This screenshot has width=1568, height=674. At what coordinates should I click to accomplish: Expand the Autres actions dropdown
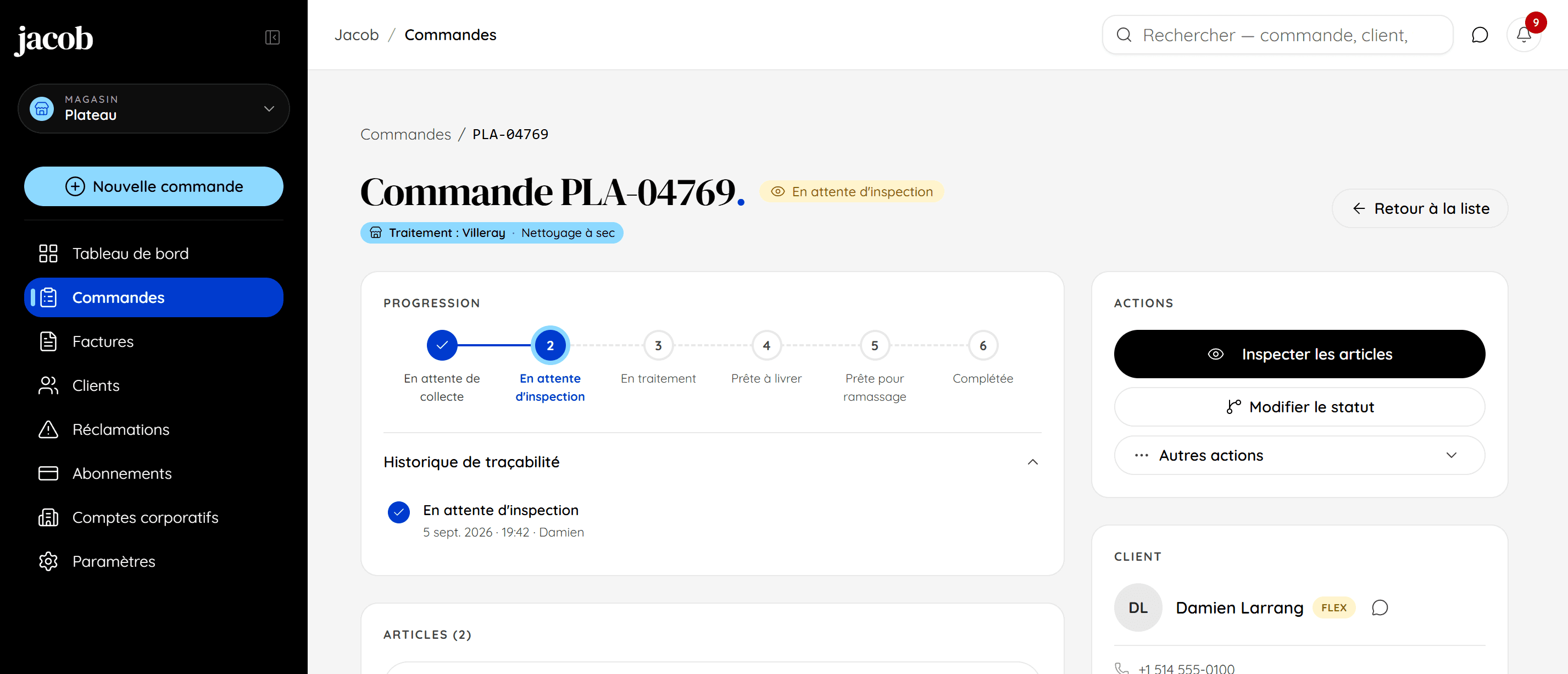click(x=1299, y=455)
